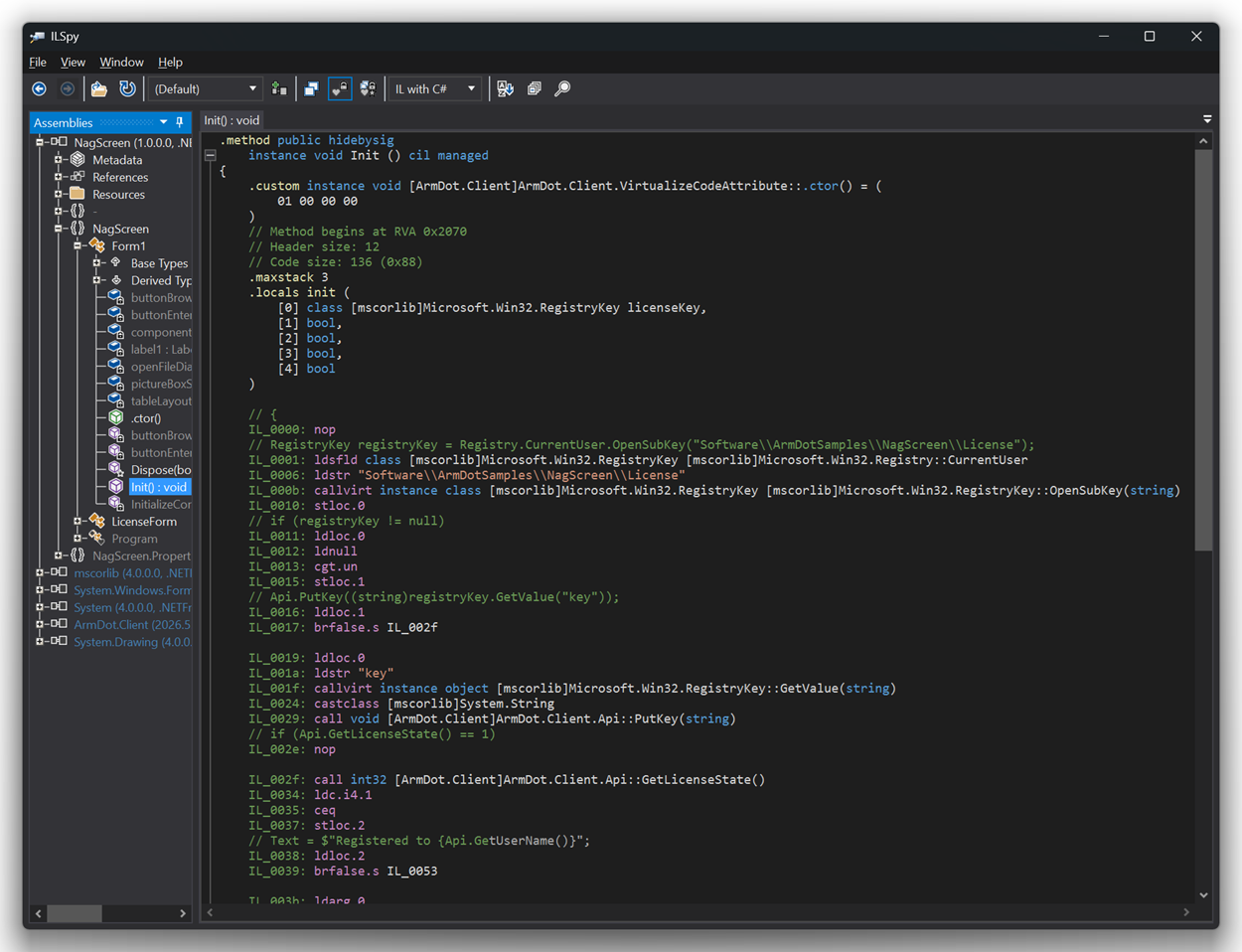Open the (Default) assembly list dropdown
This screenshot has height=952, width=1242.
[x=205, y=88]
